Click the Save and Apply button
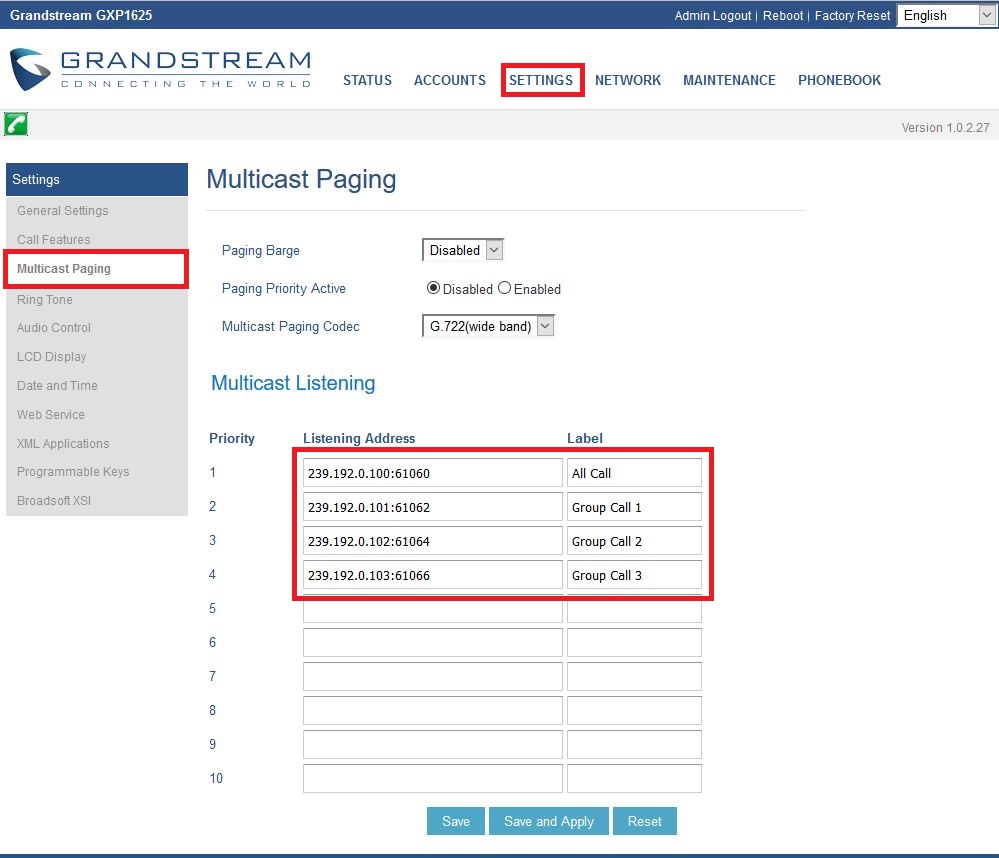 pyautogui.click(x=549, y=821)
